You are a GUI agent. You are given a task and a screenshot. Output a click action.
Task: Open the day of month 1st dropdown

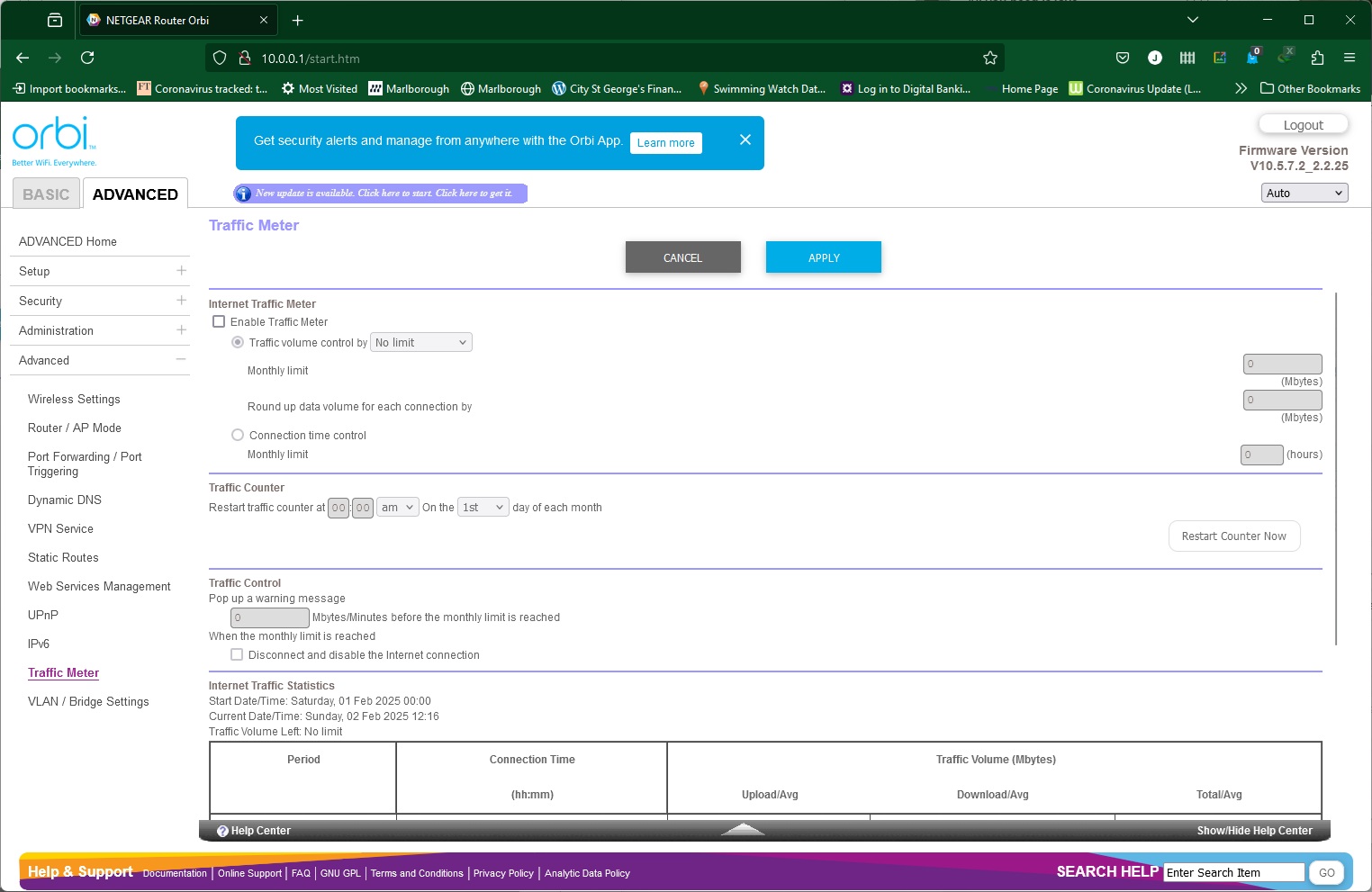pos(483,507)
